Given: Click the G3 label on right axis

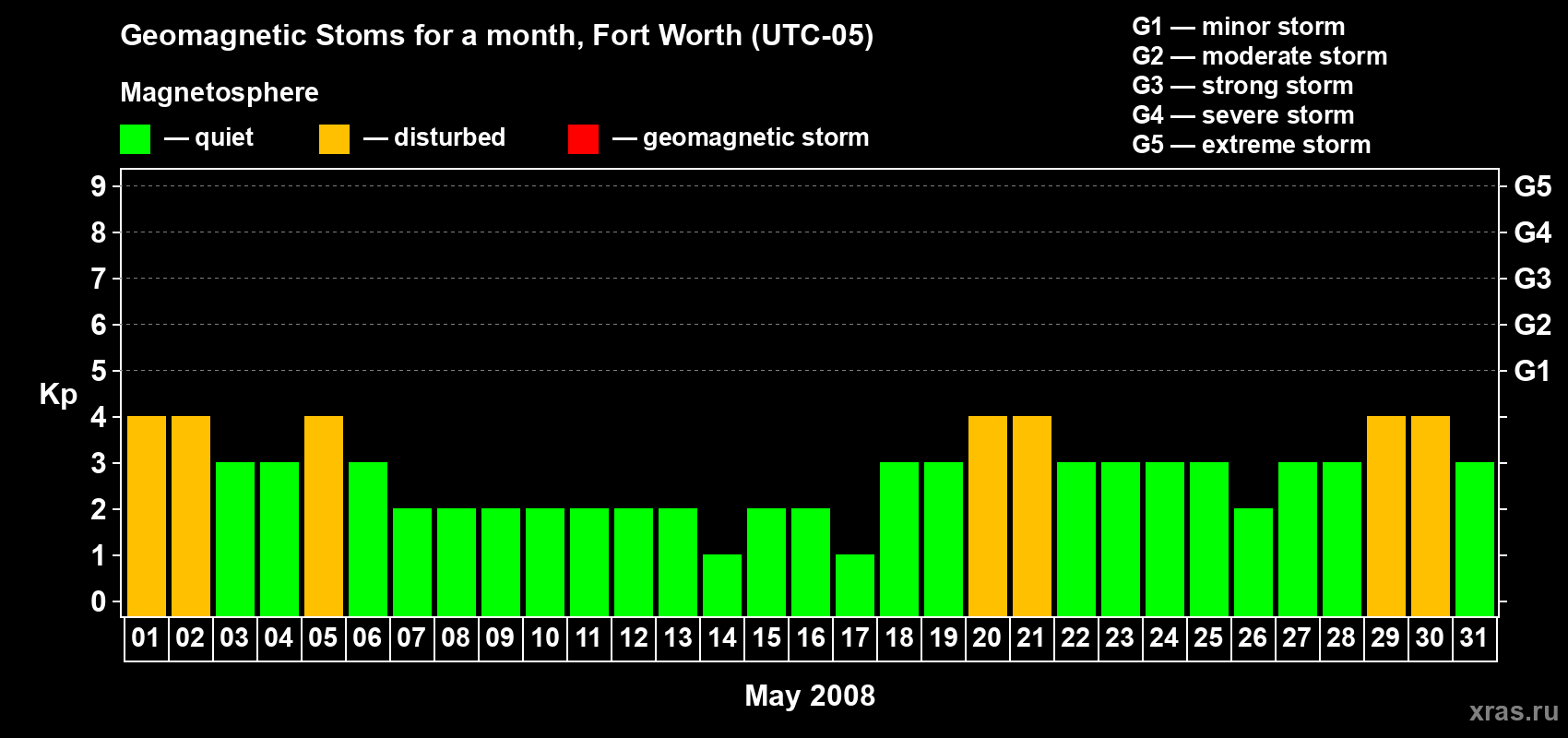Looking at the screenshot, I should coord(1533,279).
